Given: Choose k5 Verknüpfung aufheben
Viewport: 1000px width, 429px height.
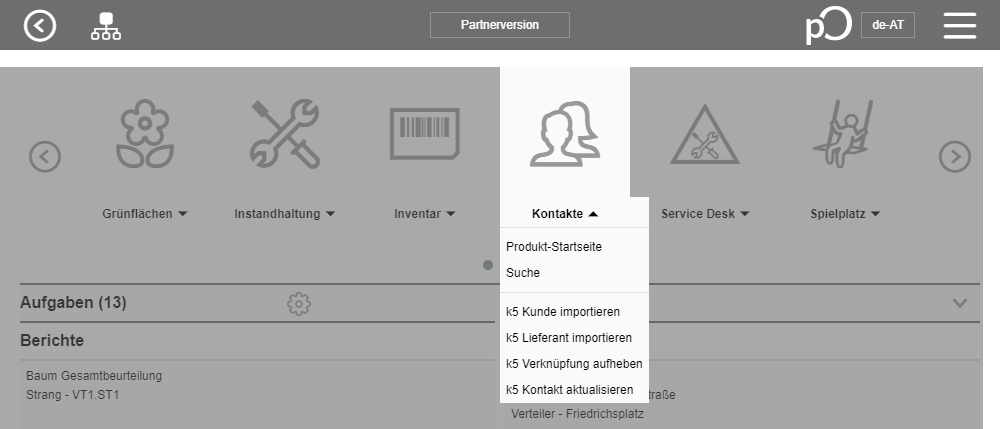Looking at the screenshot, I should [574, 364].
